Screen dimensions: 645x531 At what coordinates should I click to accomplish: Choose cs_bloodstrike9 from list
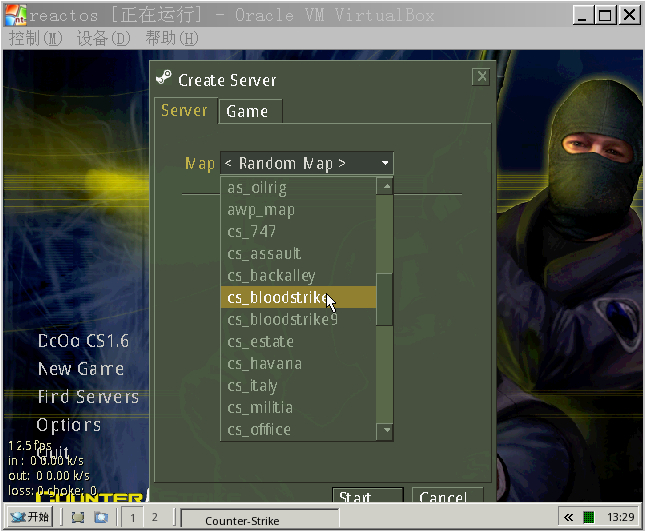click(x=298, y=320)
